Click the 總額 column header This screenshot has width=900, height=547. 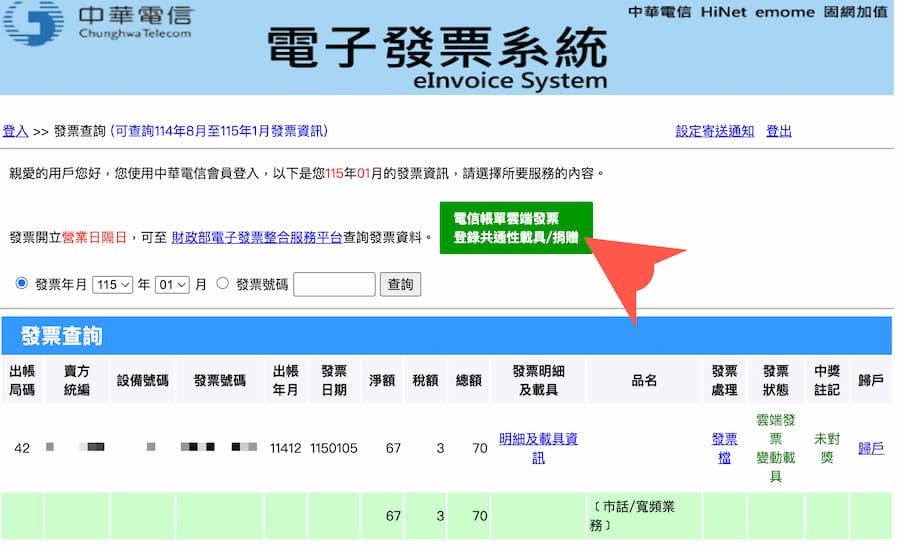468,381
